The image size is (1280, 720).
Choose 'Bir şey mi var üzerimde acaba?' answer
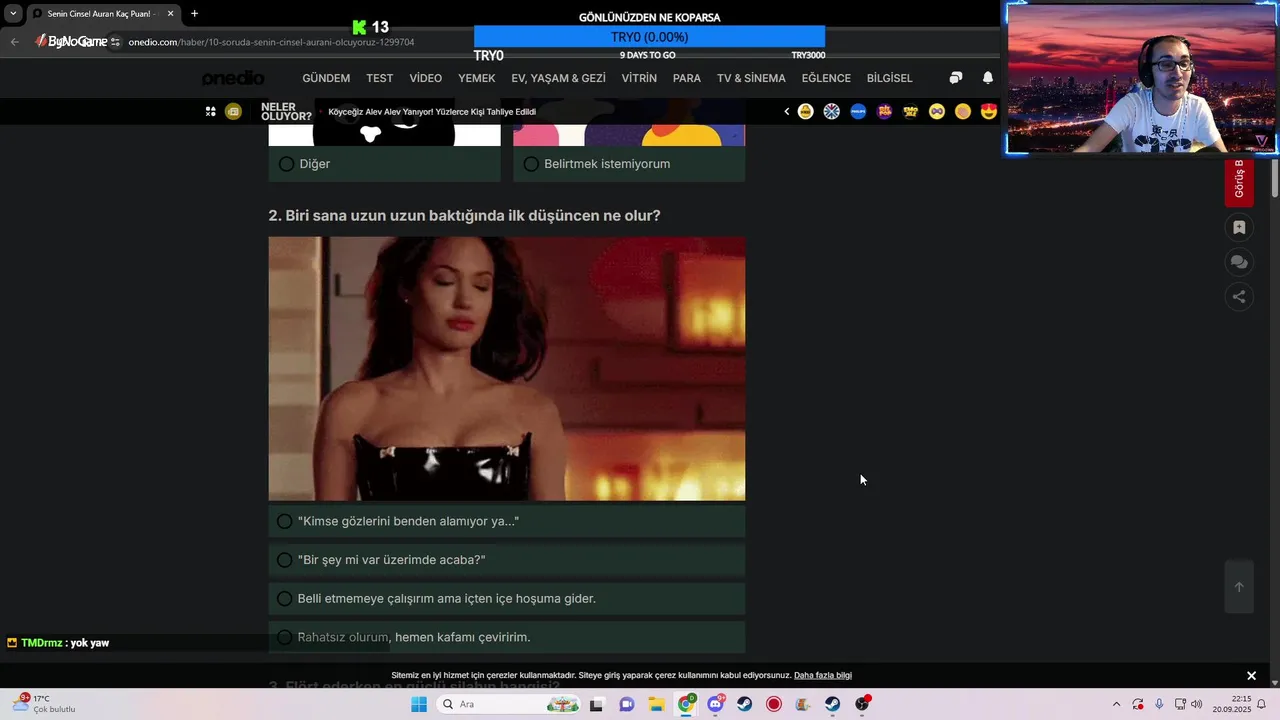coord(506,560)
